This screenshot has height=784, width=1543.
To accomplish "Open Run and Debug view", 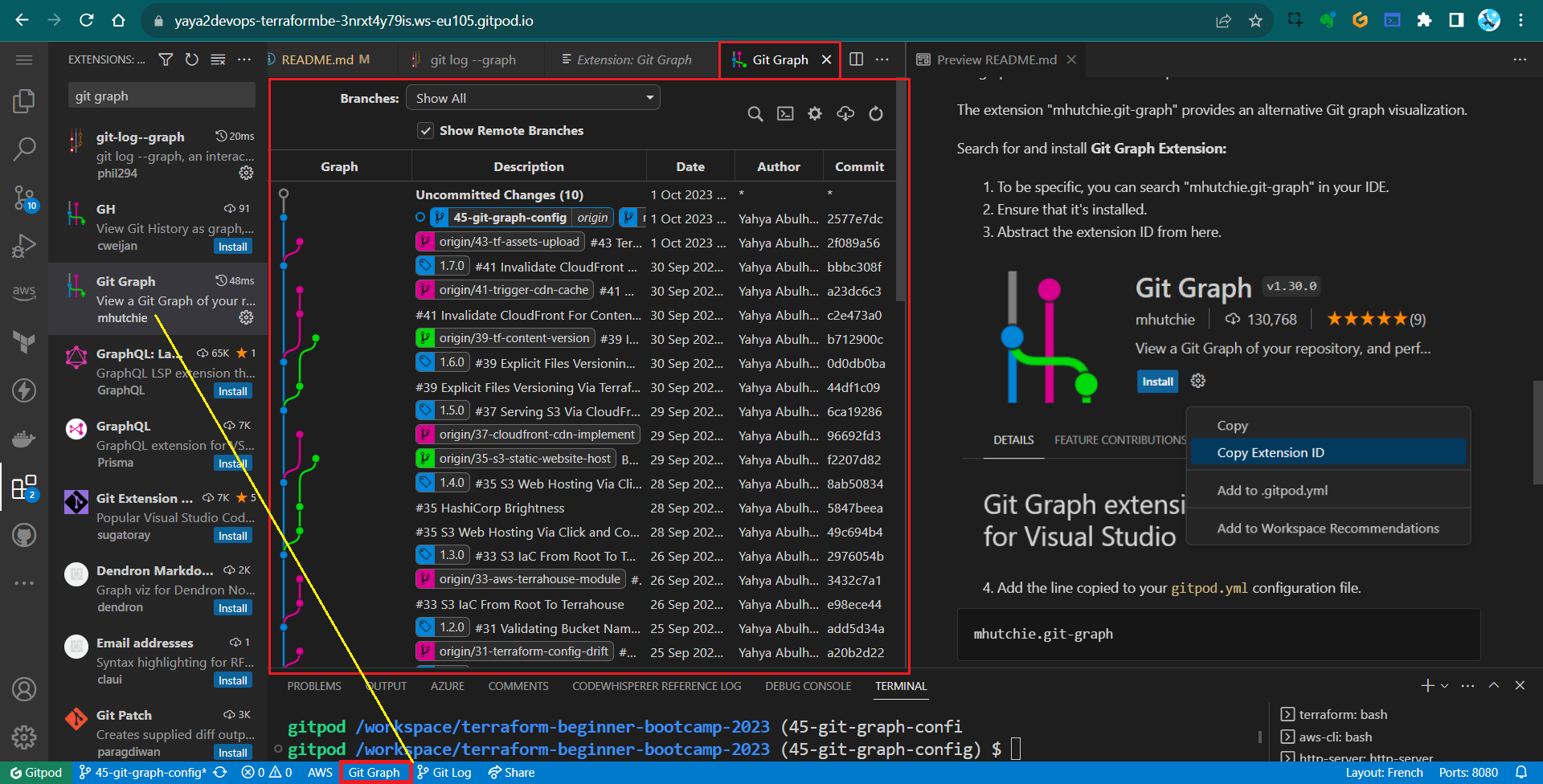I will [24, 245].
